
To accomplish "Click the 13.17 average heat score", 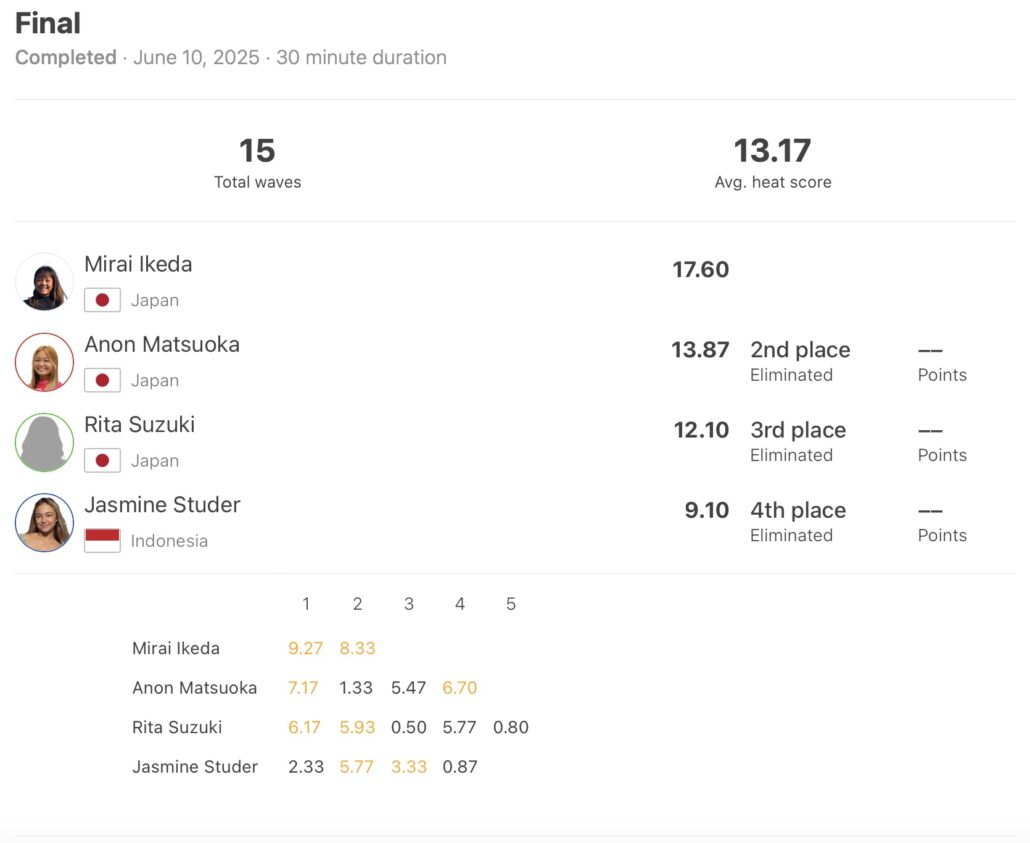I will [772, 151].
